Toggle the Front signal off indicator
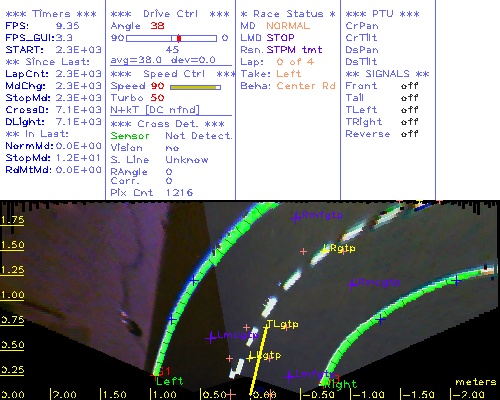Image resolution: width=500 pixels, height=400 pixels. [x=410, y=86]
